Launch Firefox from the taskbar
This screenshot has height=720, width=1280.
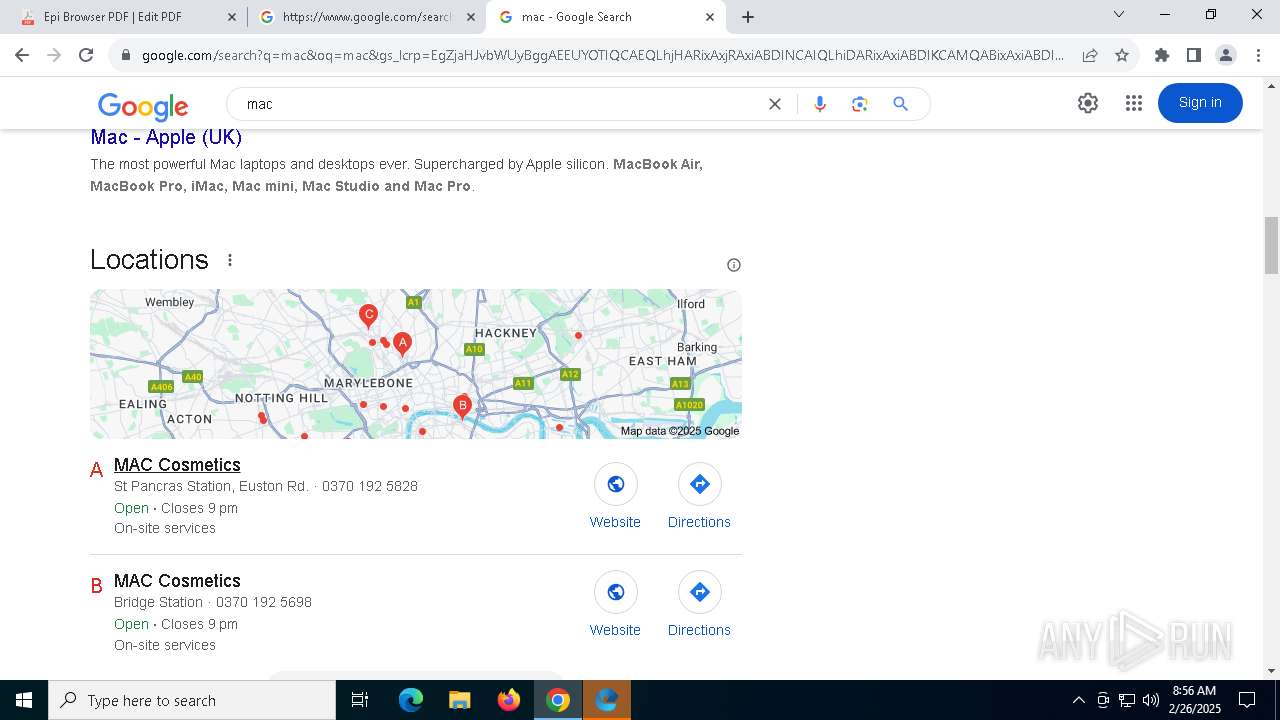tap(509, 700)
